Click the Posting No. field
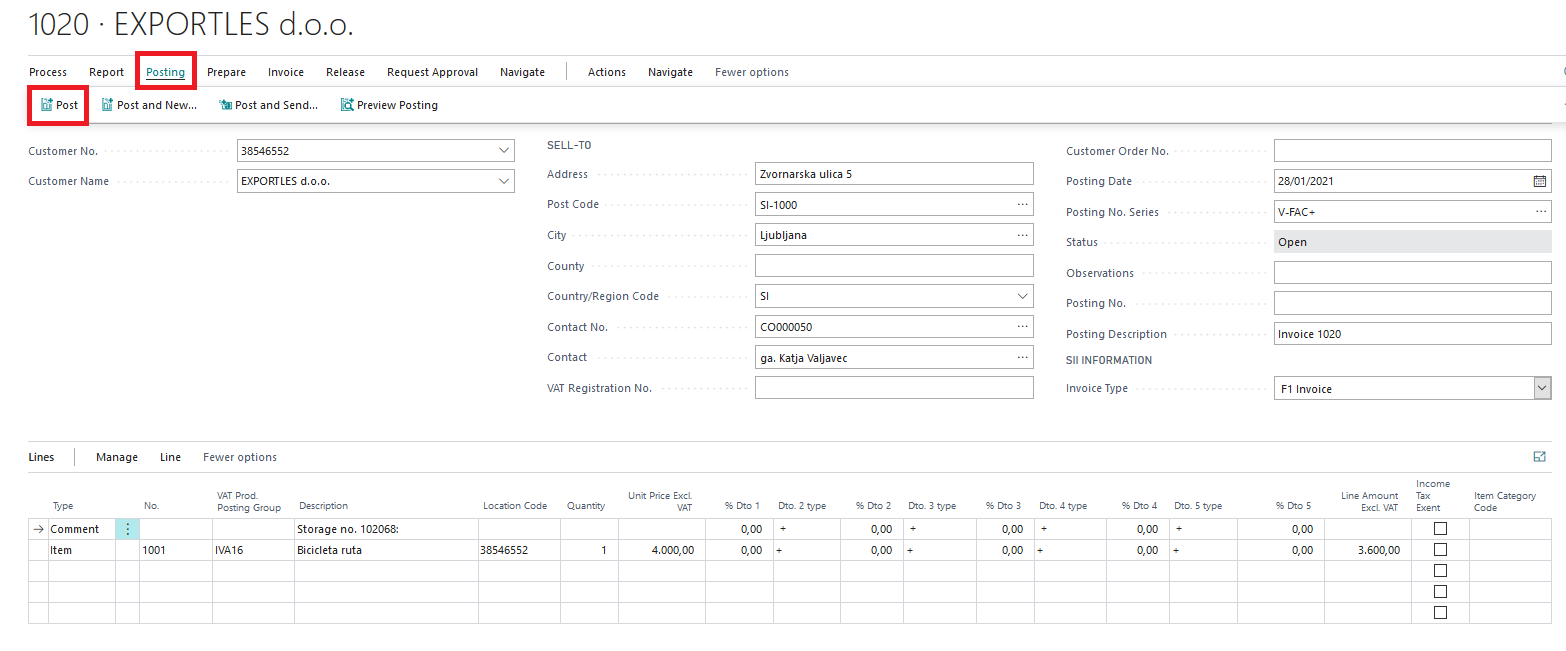Image resolution: width=1566 pixels, height=651 pixels. (1412, 303)
